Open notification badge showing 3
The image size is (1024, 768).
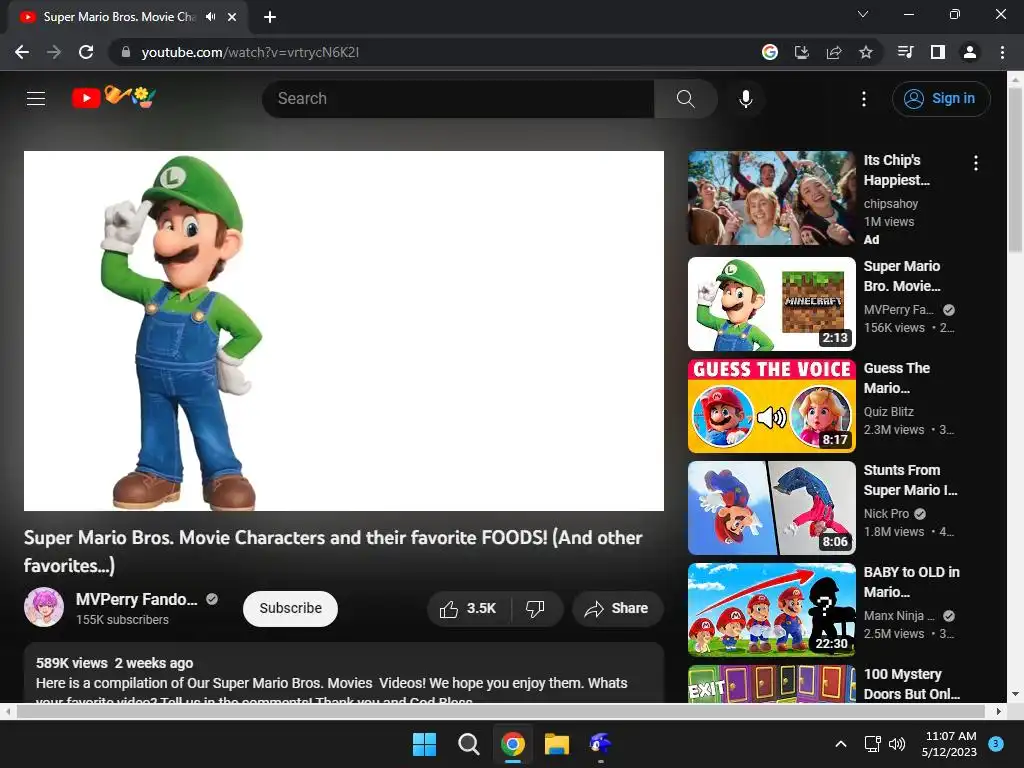click(996, 744)
